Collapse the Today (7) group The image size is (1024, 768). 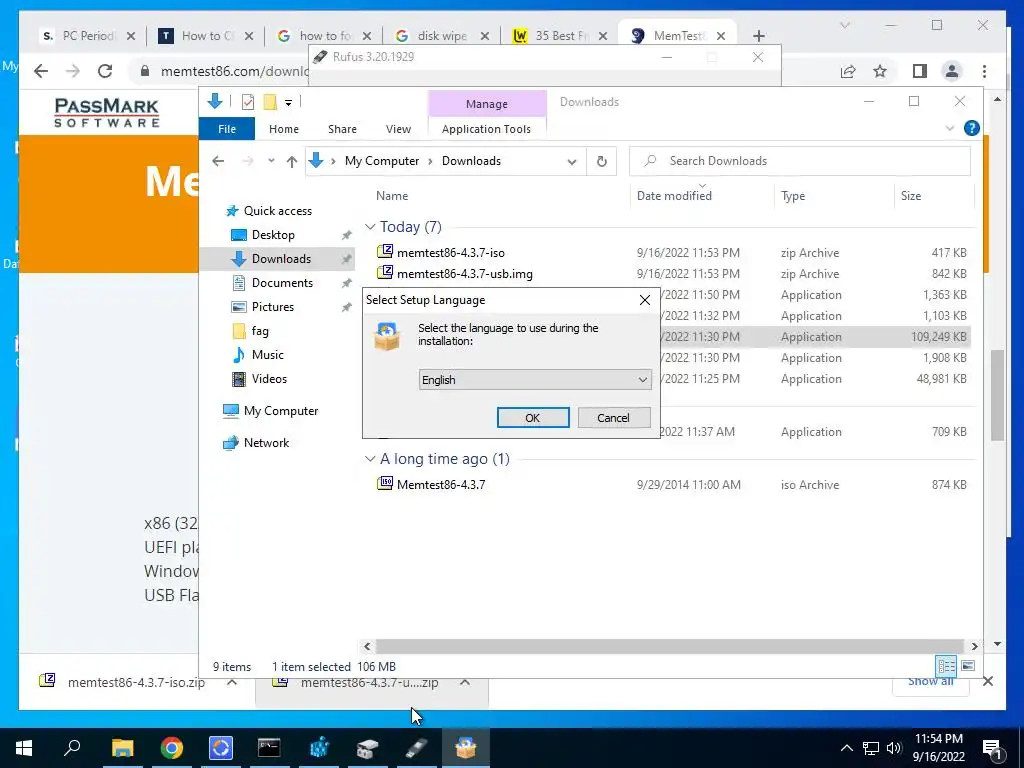(x=370, y=227)
